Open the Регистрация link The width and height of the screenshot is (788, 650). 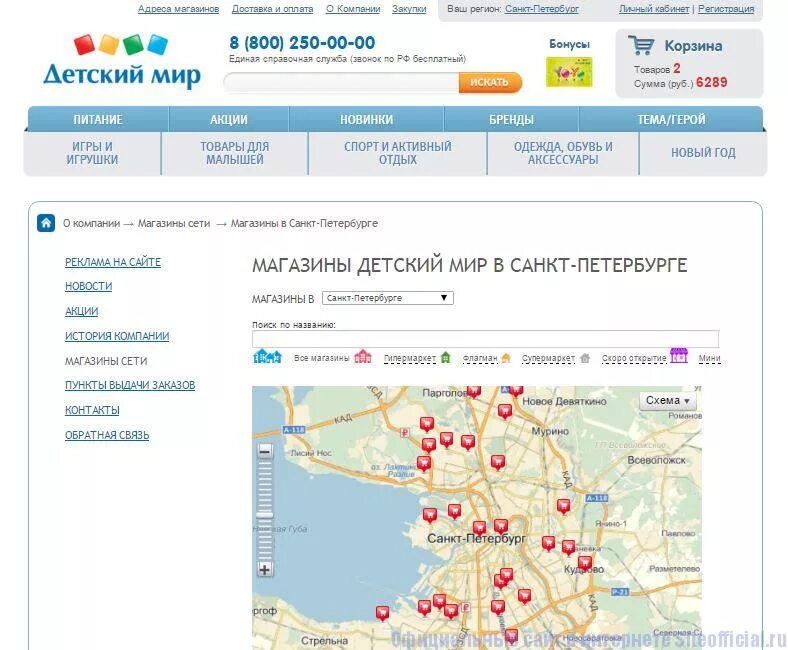(726, 9)
